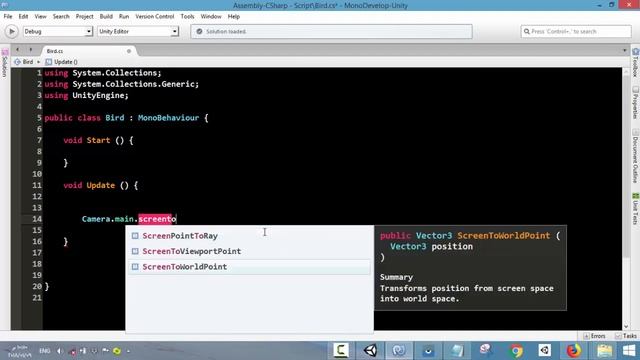This screenshot has width=640, height=360.
Task: Open the Debug configuration dropdown
Action: coord(58,31)
